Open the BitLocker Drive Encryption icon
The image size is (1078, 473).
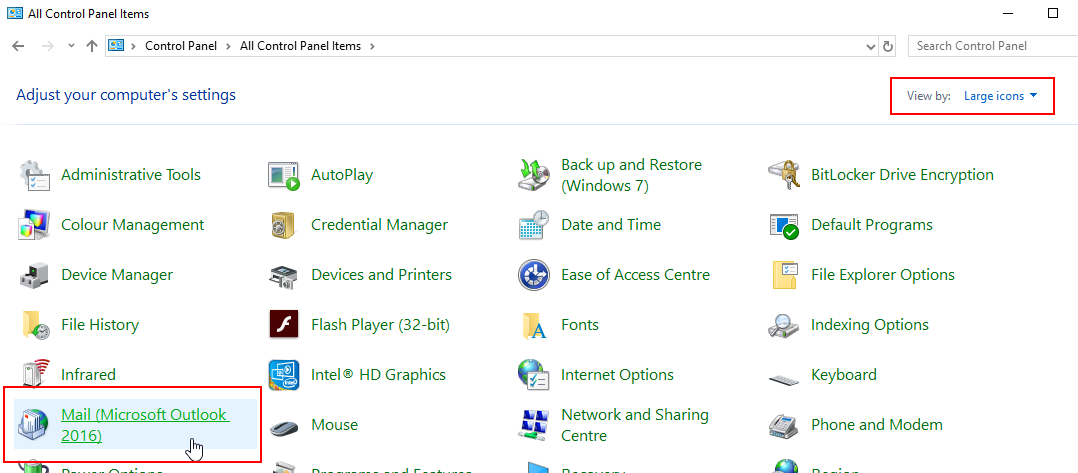click(784, 175)
